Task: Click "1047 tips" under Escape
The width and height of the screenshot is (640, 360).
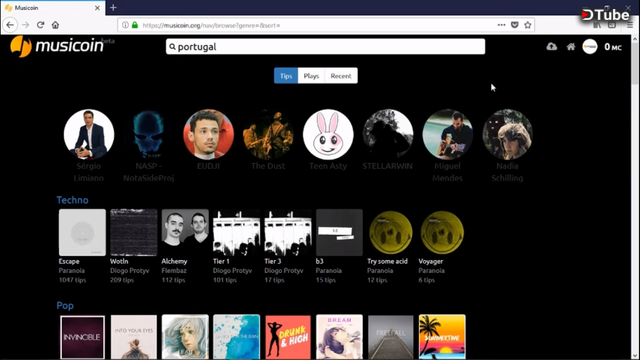Action: point(72,280)
